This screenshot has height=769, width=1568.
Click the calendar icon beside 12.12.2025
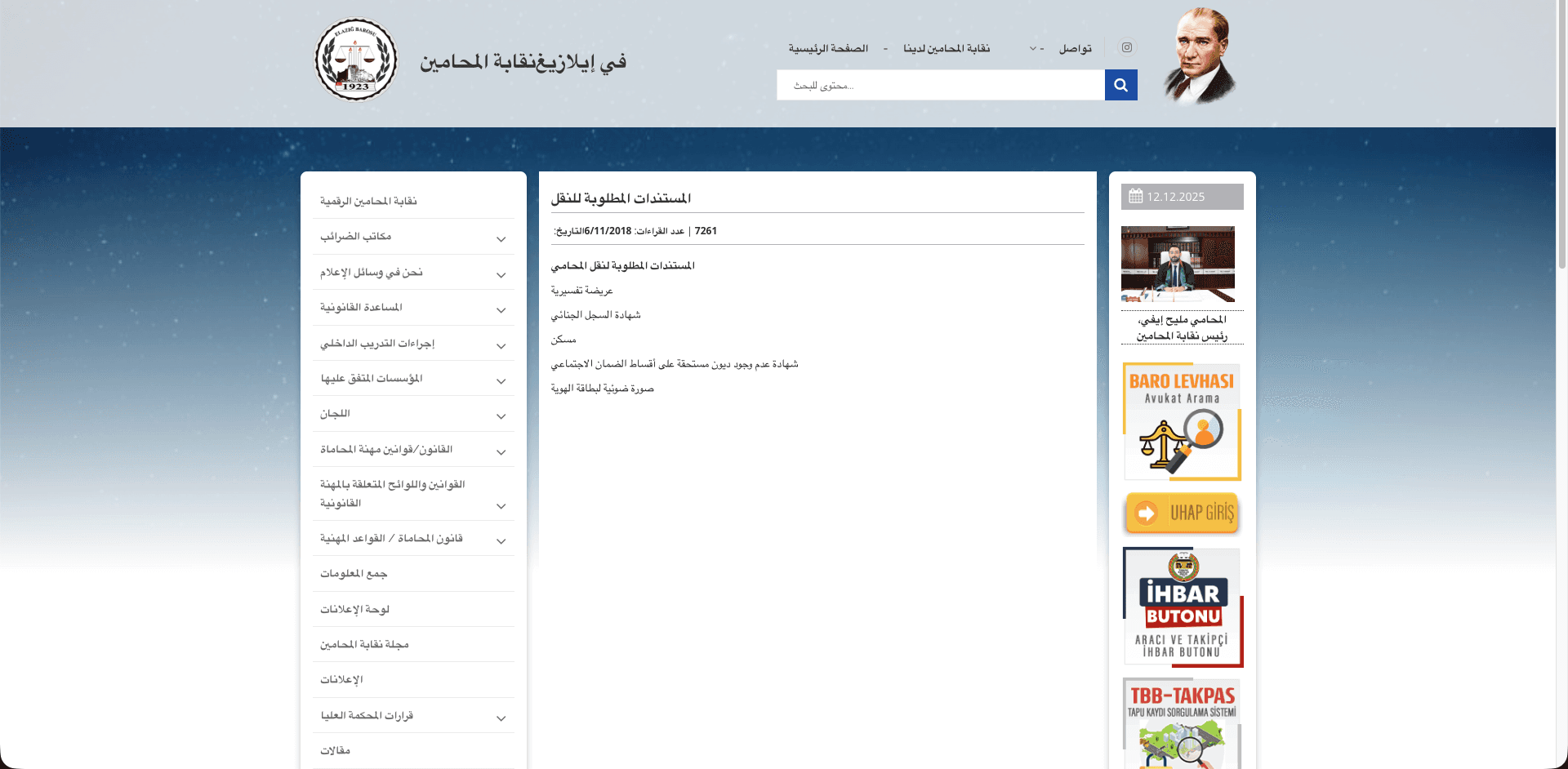pos(1135,196)
